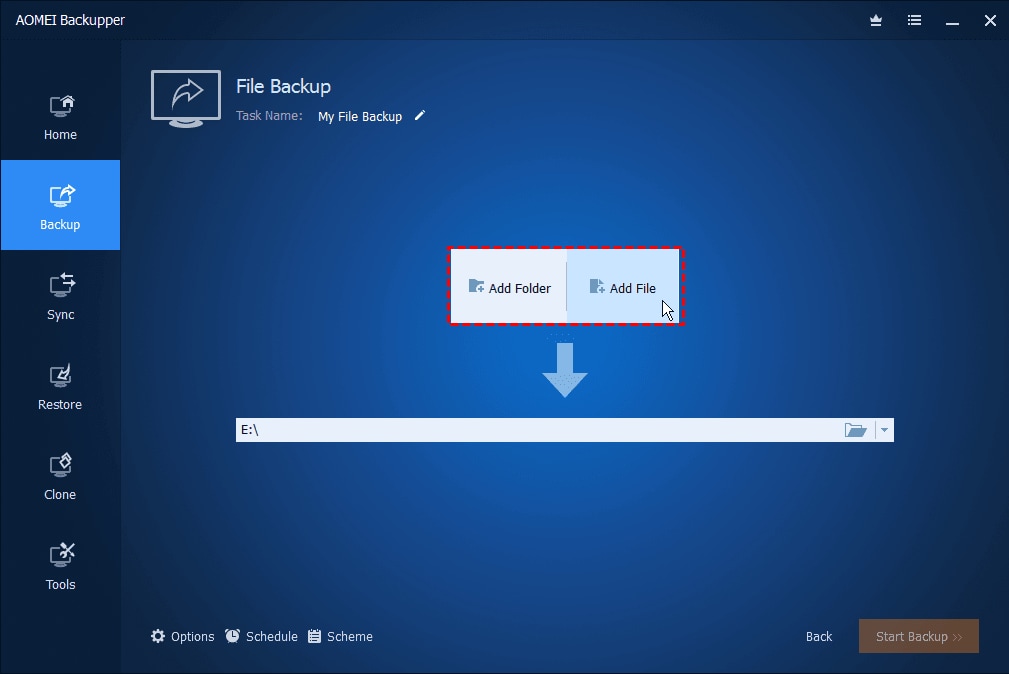
Task: Go Back to previous screen
Action: (x=819, y=637)
